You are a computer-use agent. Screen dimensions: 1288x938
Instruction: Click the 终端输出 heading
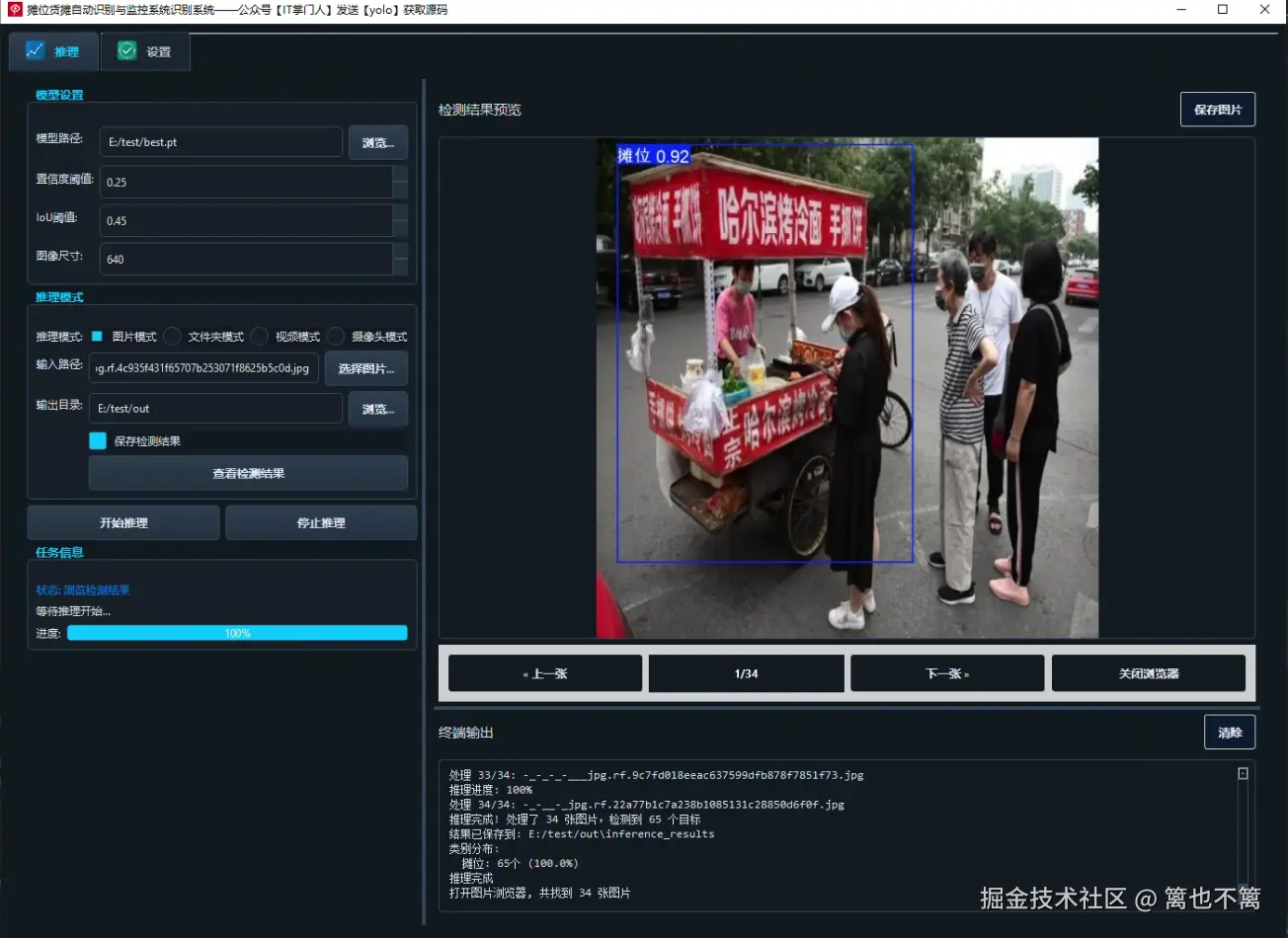466,733
